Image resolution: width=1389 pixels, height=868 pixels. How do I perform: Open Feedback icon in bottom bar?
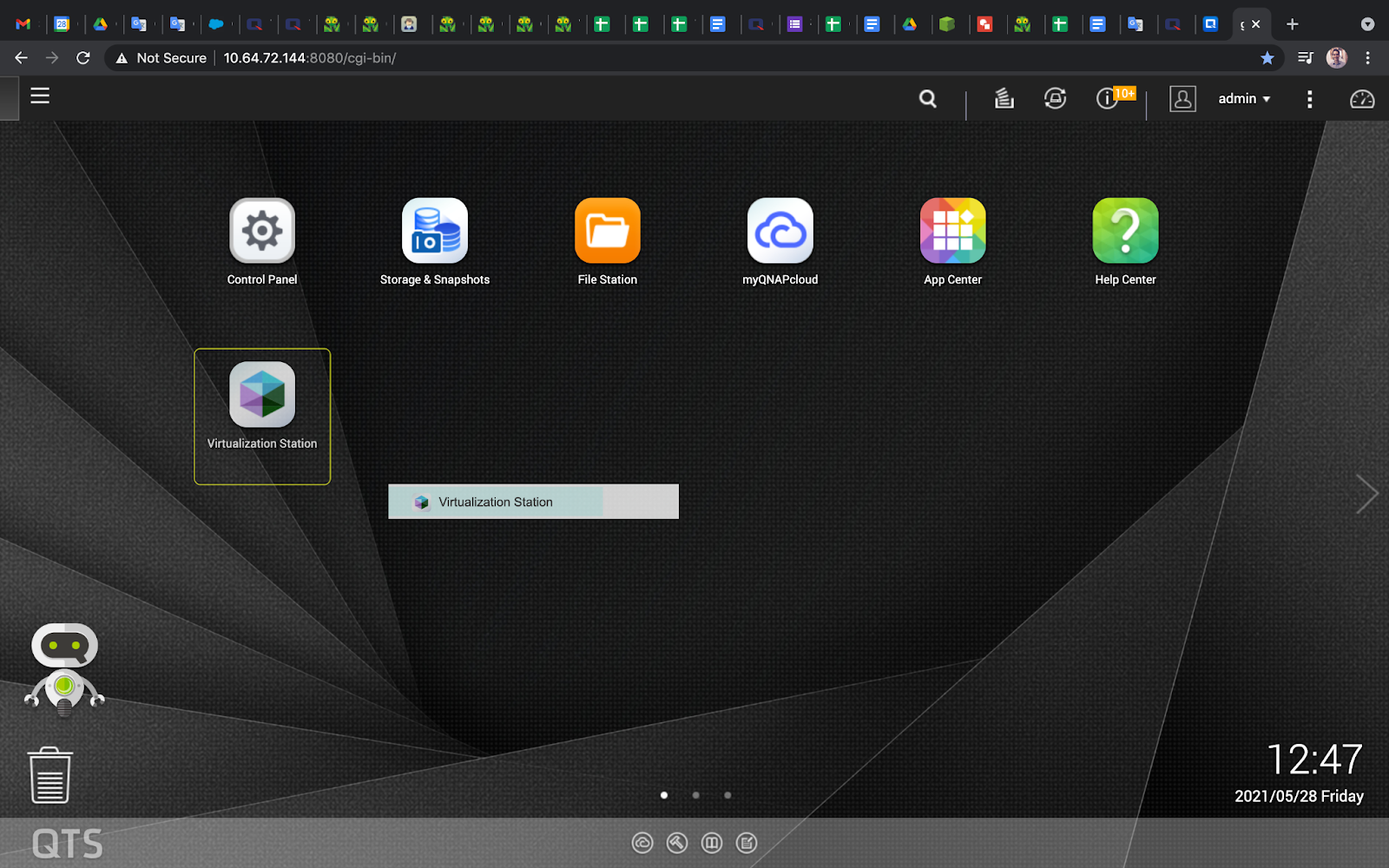point(747,843)
